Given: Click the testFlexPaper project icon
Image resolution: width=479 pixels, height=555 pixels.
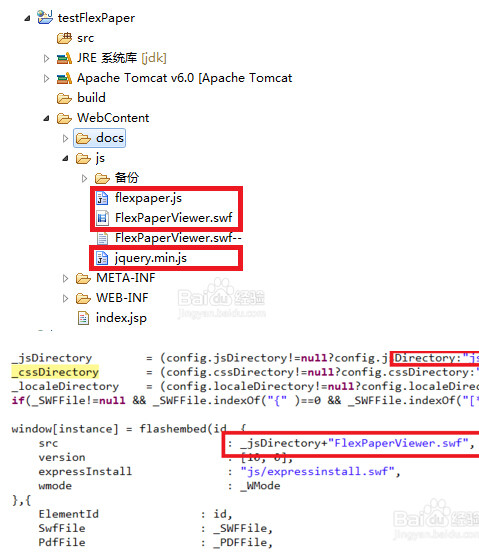Looking at the screenshot, I should point(45,17).
